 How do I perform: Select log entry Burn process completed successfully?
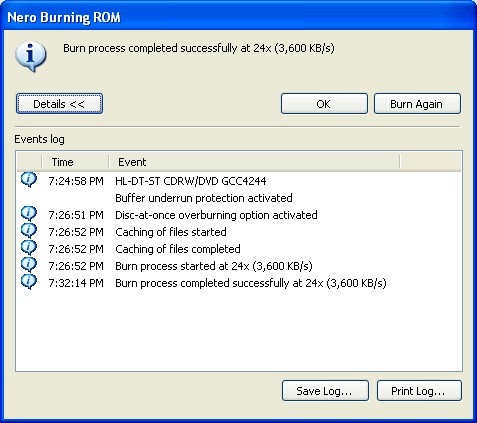point(251,283)
